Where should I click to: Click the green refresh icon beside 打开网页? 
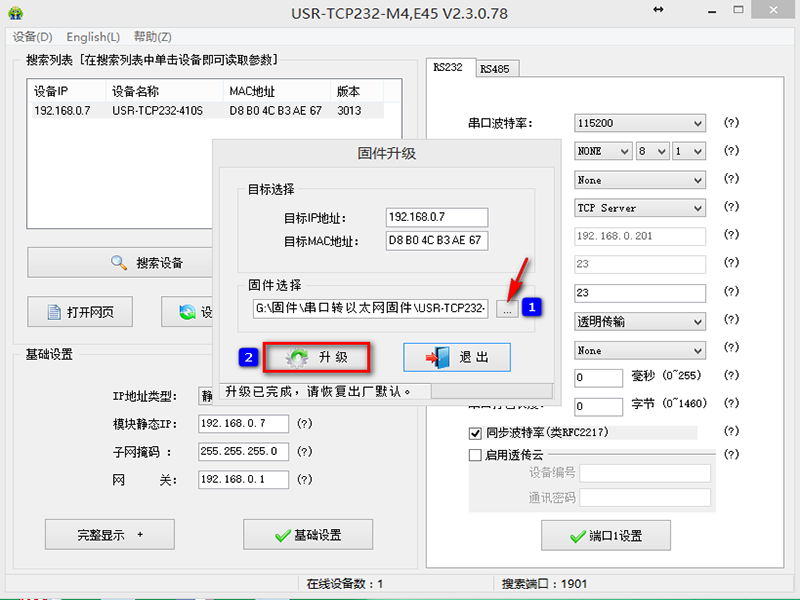[187, 313]
